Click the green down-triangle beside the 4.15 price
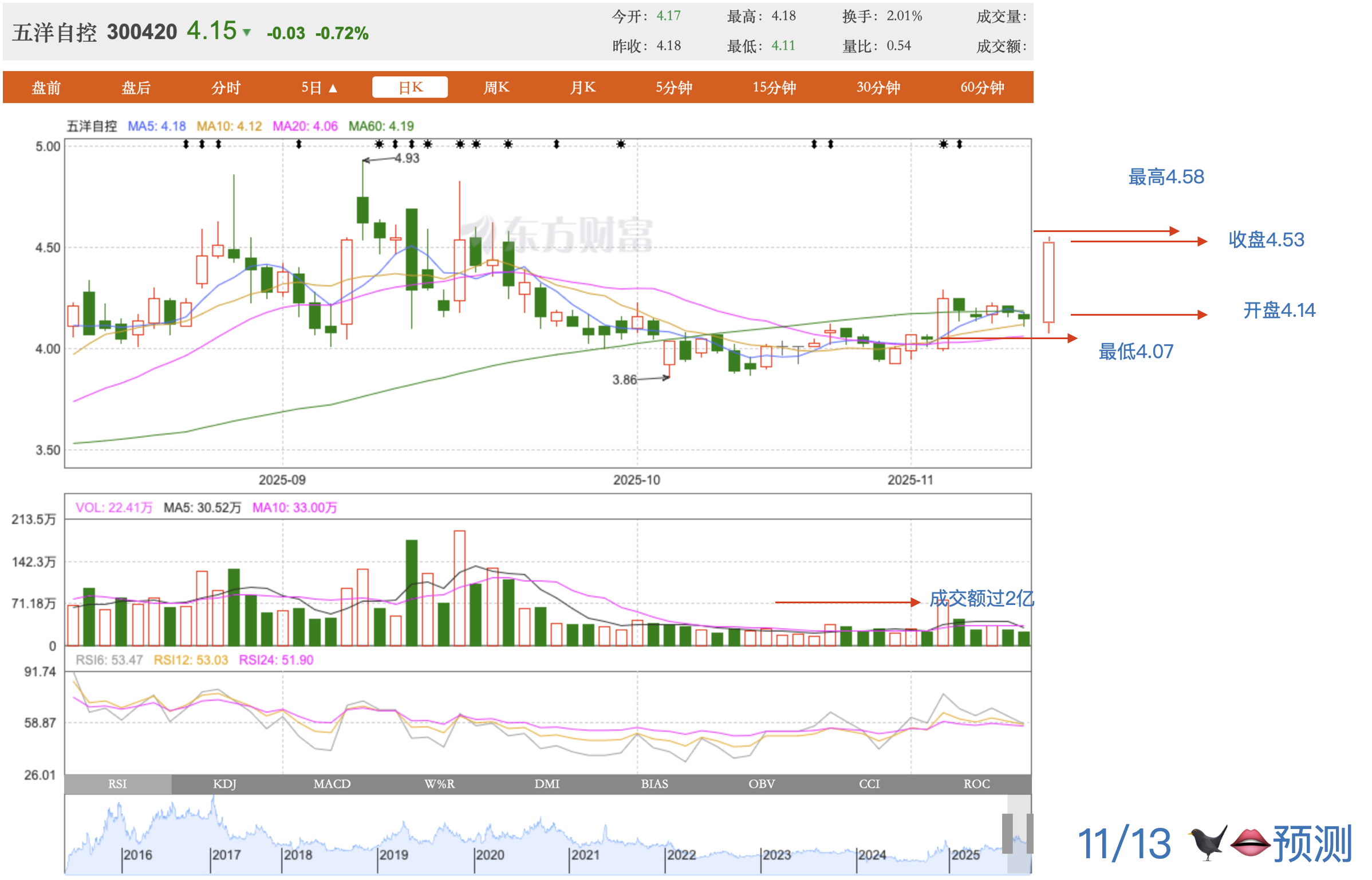Image resolution: width=1372 pixels, height=880 pixels. tap(247, 32)
